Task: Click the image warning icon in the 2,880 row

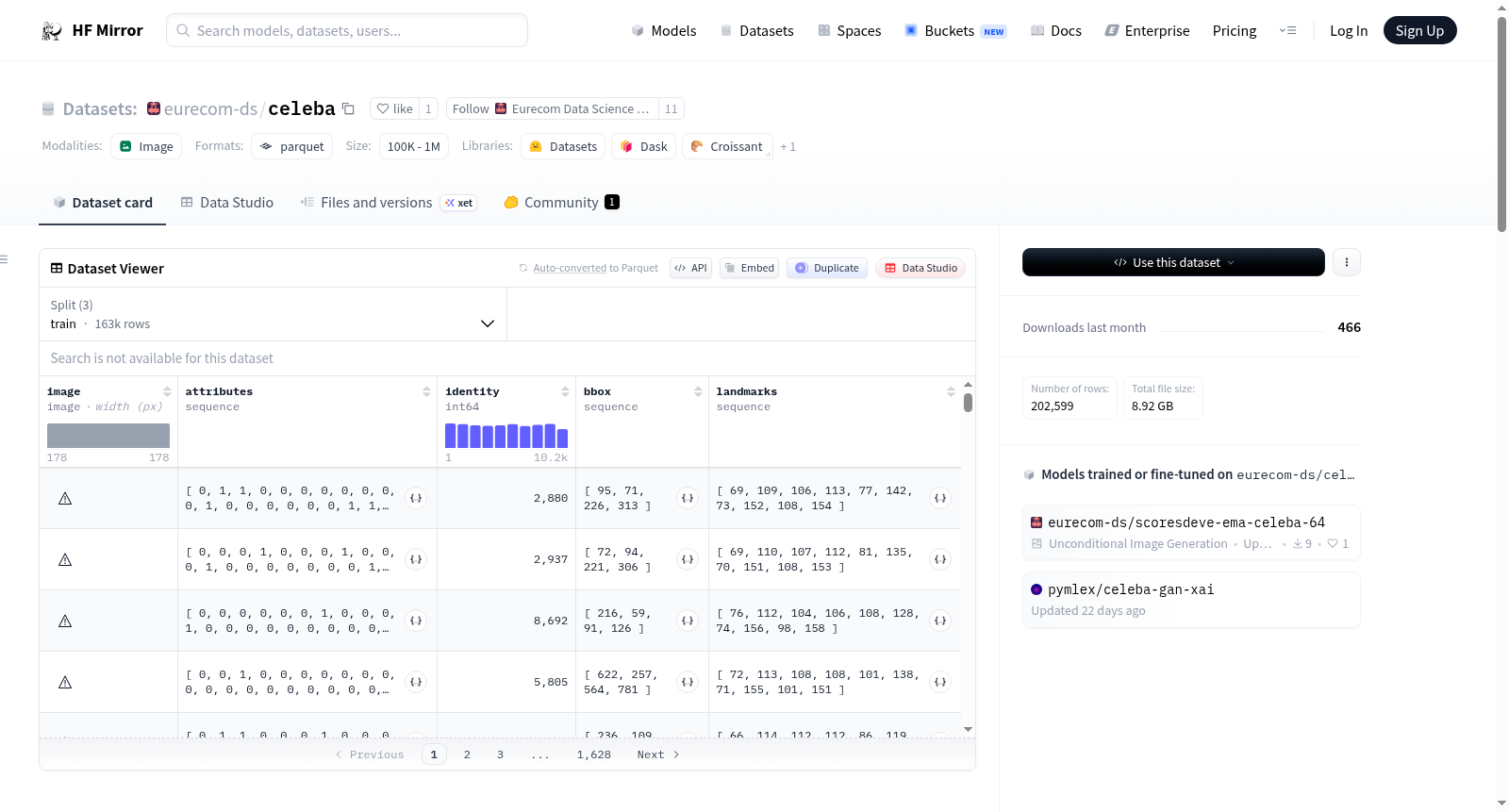Action: click(65, 498)
